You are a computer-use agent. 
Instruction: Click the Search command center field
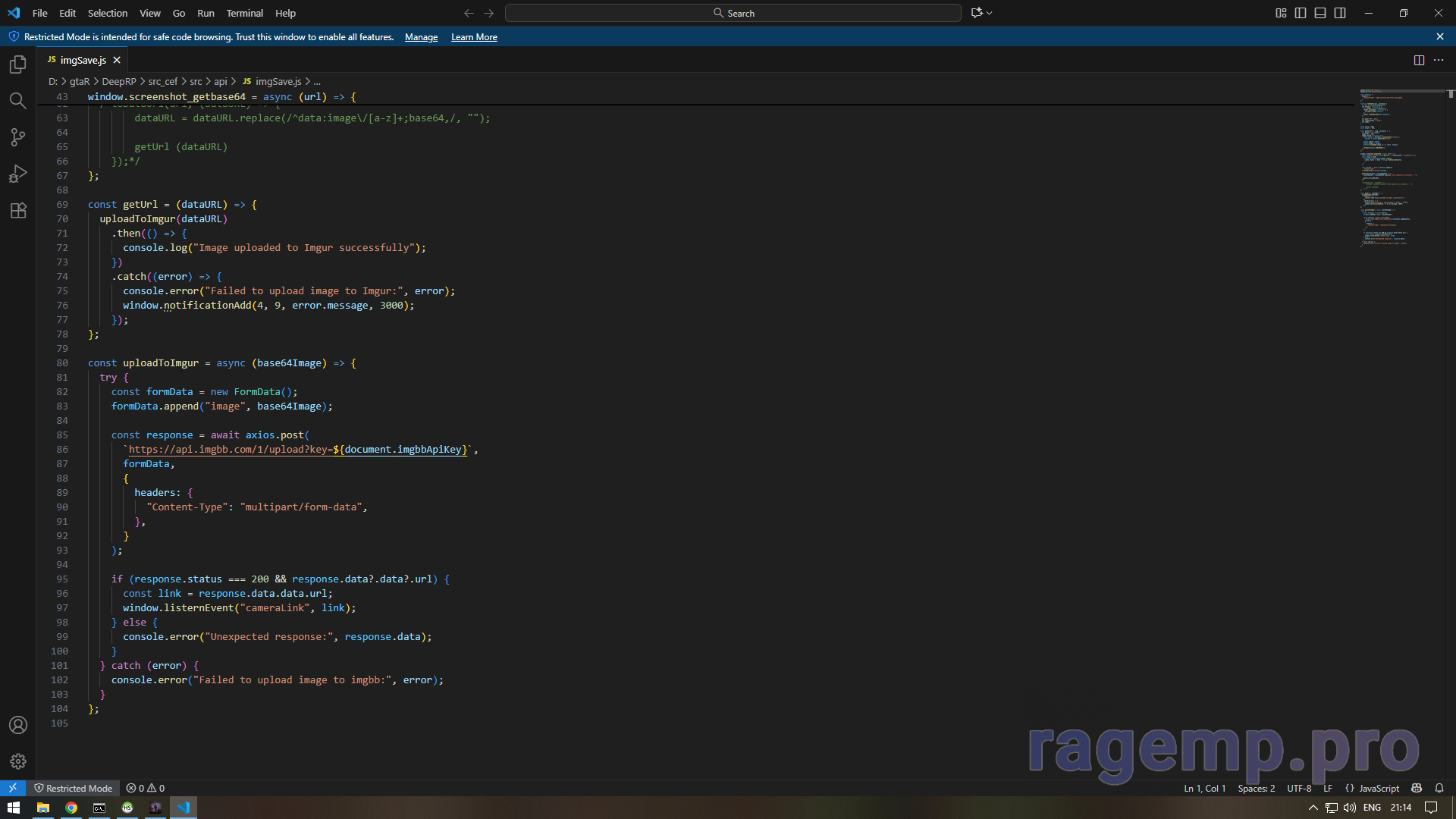[x=733, y=13]
